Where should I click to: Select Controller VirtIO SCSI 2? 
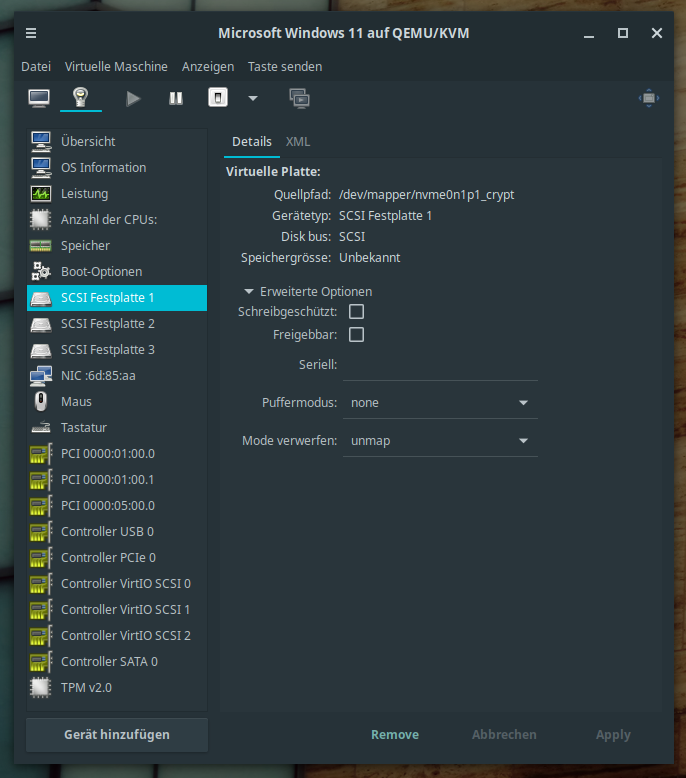tap(117, 636)
